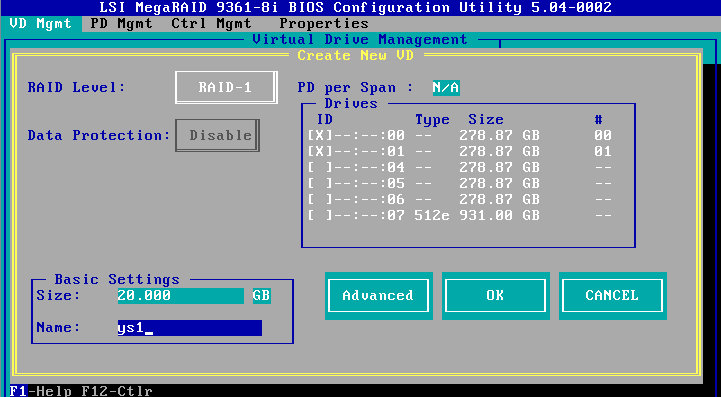Click the Name field containing ys1
This screenshot has height=397, width=721.
point(189,328)
